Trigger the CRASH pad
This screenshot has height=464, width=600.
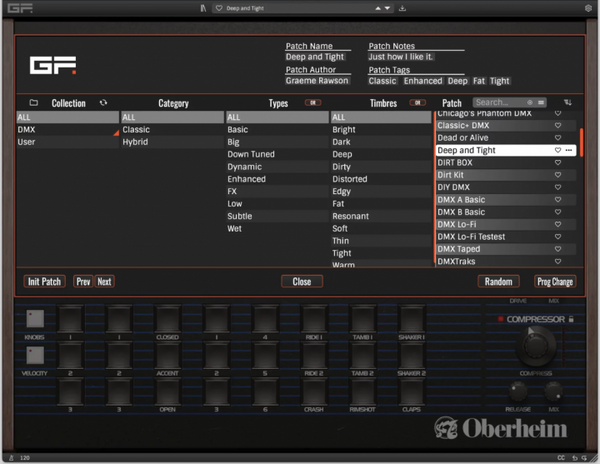click(314, 392)
